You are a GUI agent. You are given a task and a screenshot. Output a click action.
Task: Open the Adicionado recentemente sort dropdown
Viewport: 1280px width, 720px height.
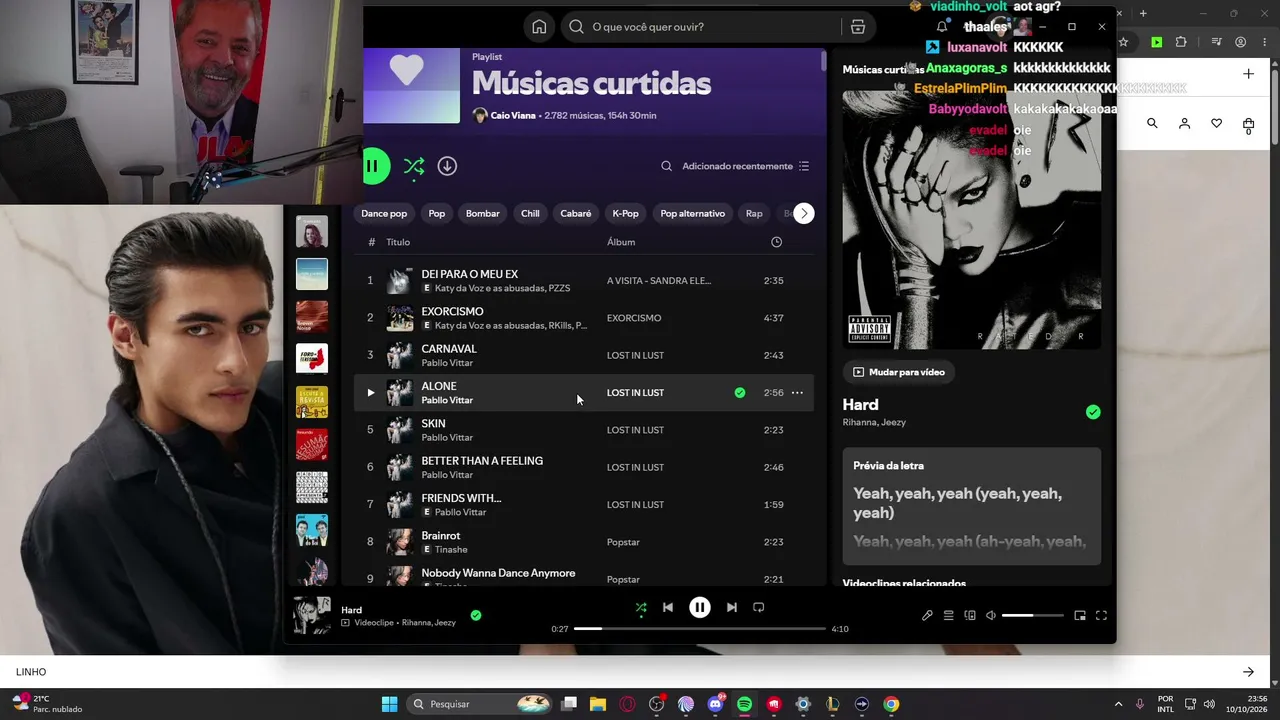tap(746, 166)
